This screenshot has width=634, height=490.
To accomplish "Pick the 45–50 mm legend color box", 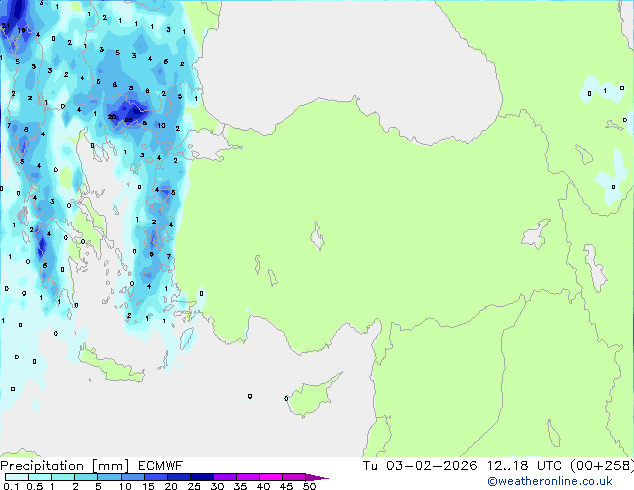I will [x=294, y=477].
